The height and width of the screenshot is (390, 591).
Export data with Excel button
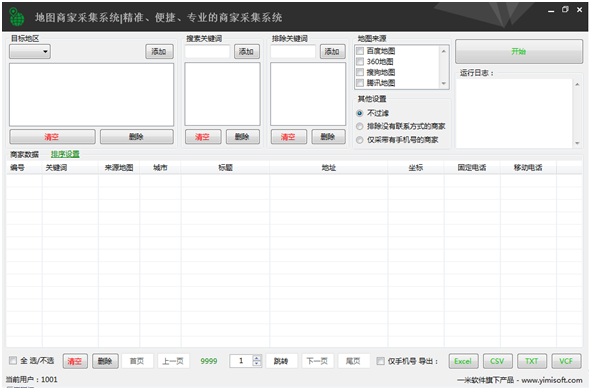pos(463,361)
